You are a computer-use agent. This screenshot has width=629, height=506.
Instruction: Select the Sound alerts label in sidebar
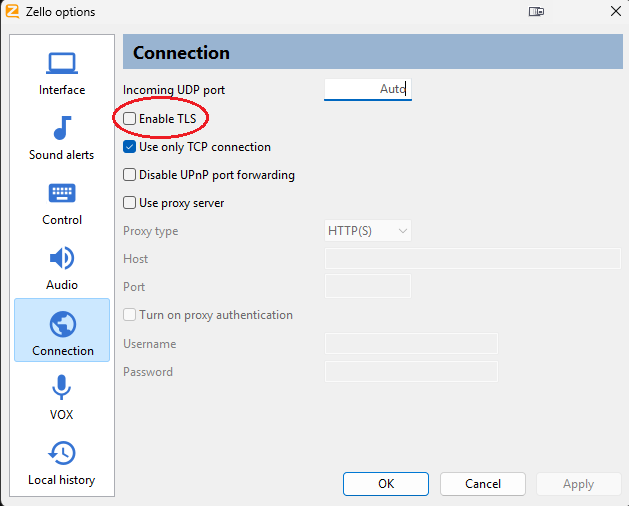coord(61,155)
